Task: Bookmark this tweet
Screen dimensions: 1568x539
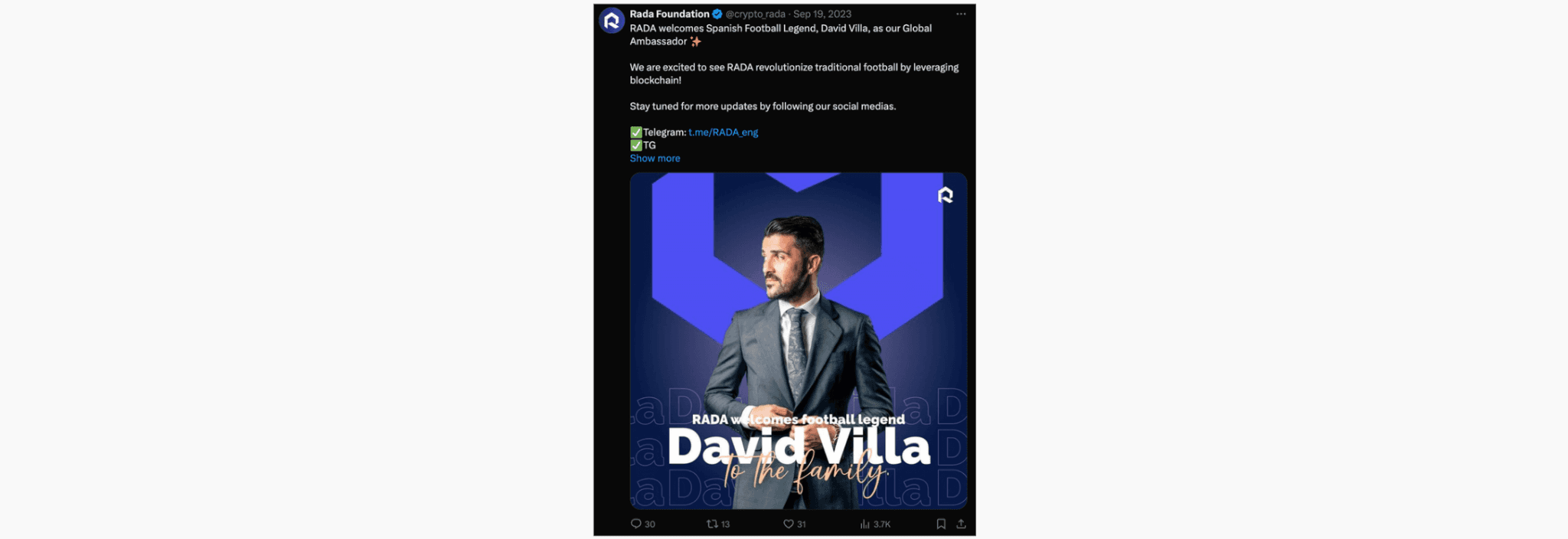Action: tap(941, 524)
